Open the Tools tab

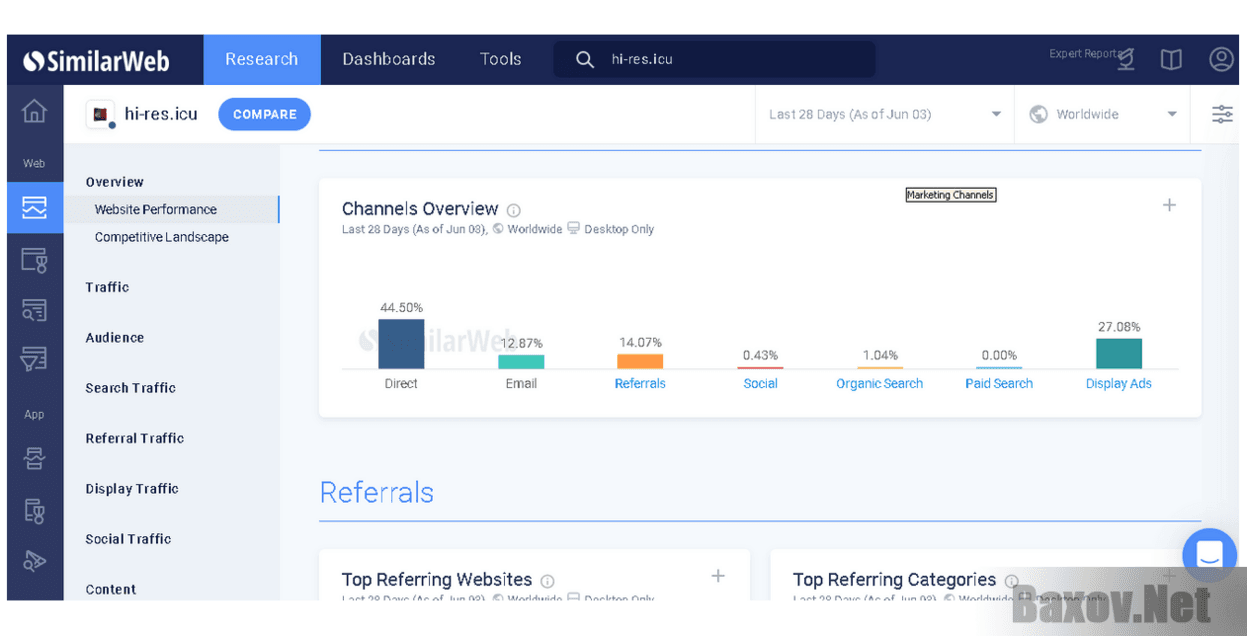500,59
